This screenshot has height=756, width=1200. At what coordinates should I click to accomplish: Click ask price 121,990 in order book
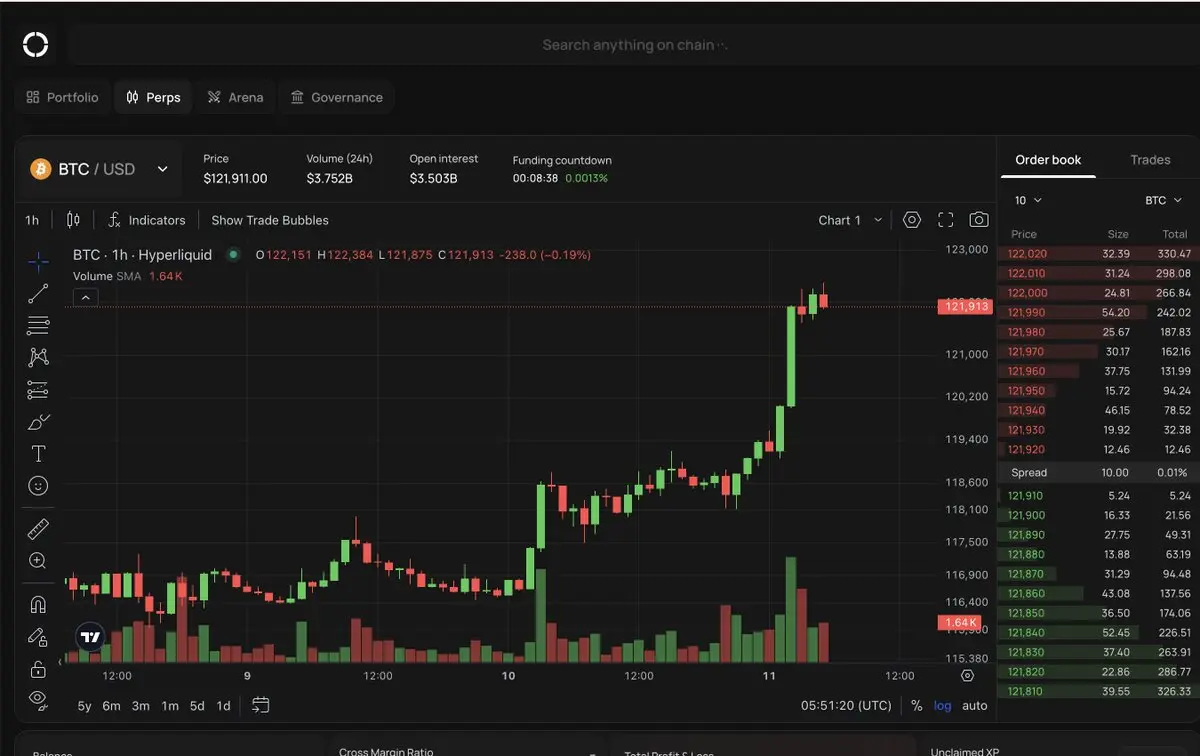click(x=1027, y=313)
